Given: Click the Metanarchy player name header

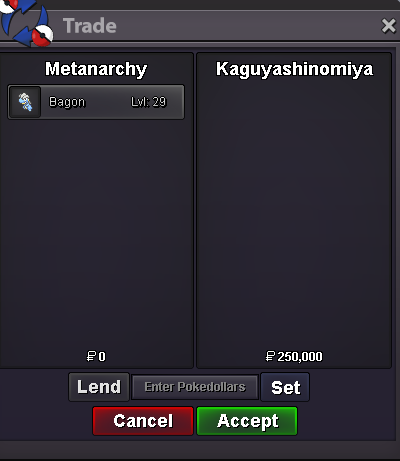Looking at the screenshot, I should (96, 69).
